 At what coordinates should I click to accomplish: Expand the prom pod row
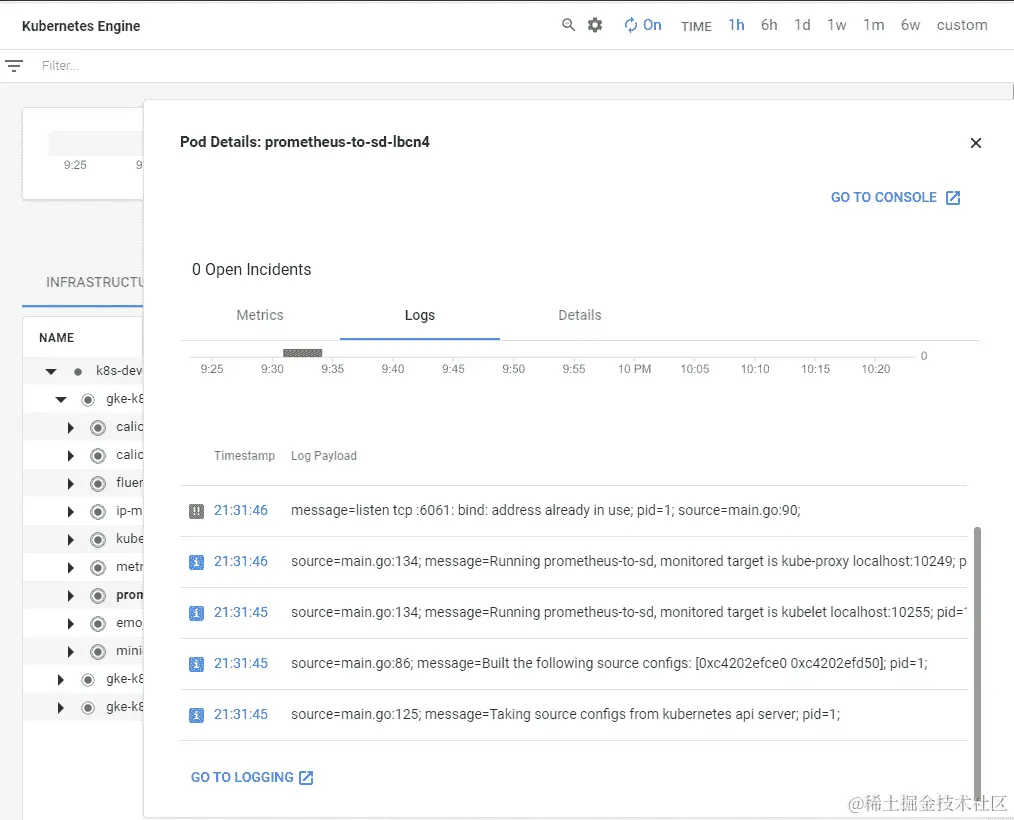point(70,596)
